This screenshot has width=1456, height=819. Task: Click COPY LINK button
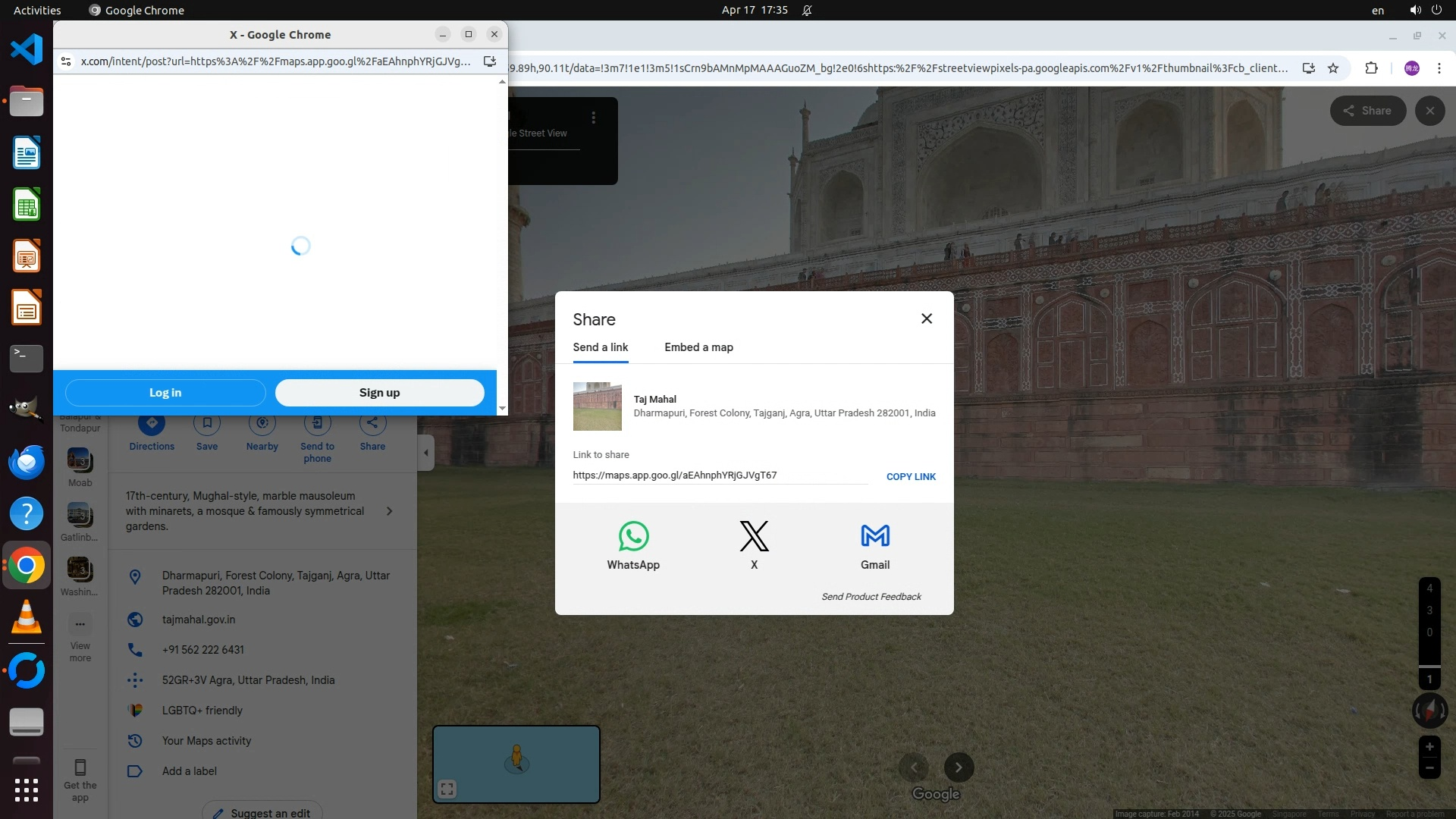click(x=911, y=476)
